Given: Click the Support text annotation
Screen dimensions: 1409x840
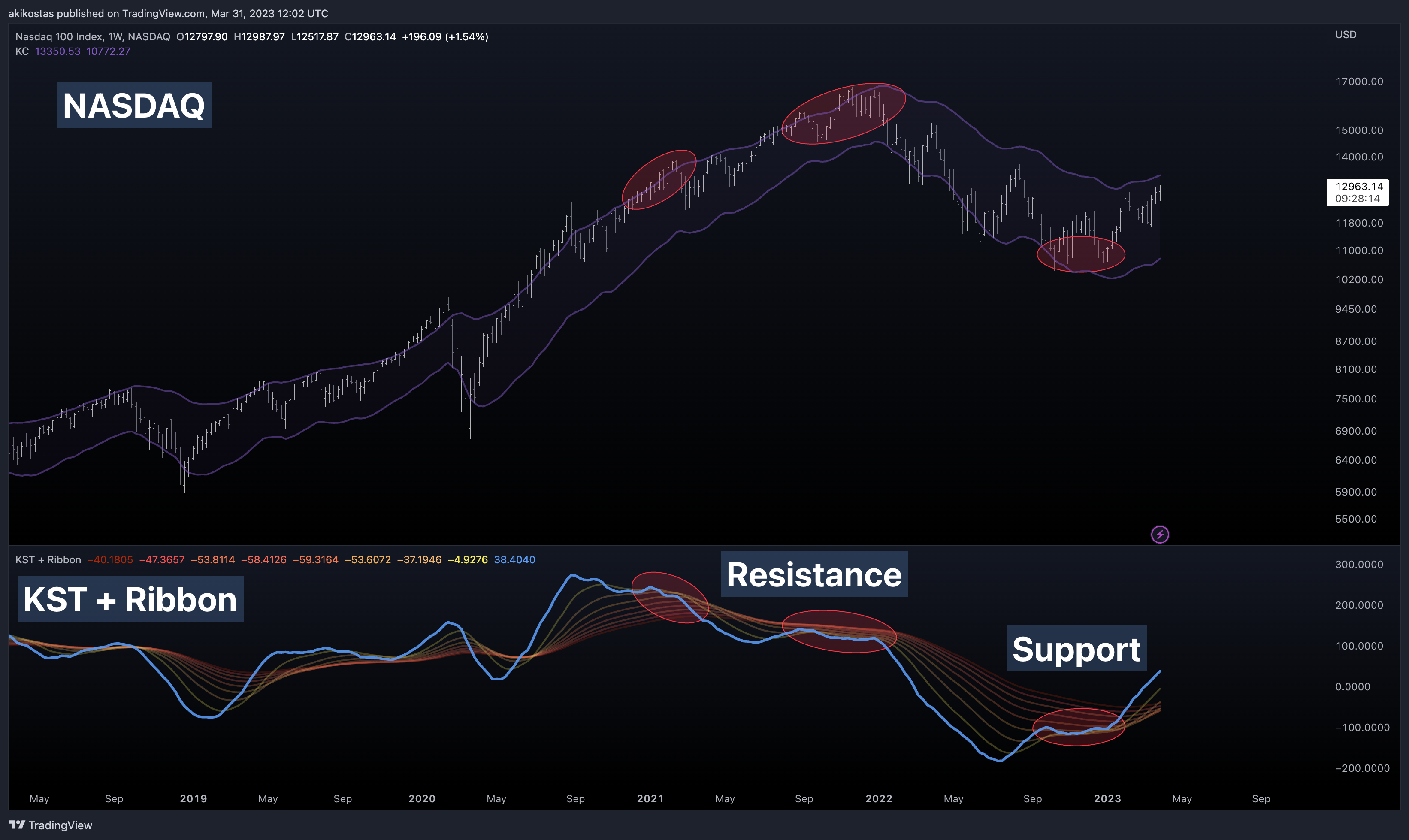Looking at the screenshot, I should click(1077, 649).
